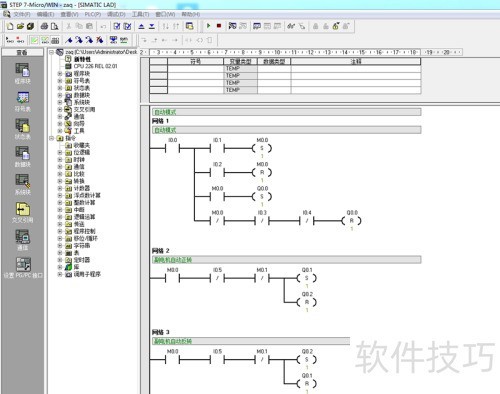The height and width of the screenshot is (394, 500).
Task: Expand the 调用子程序 folder
Action: [x=60, y=274]
